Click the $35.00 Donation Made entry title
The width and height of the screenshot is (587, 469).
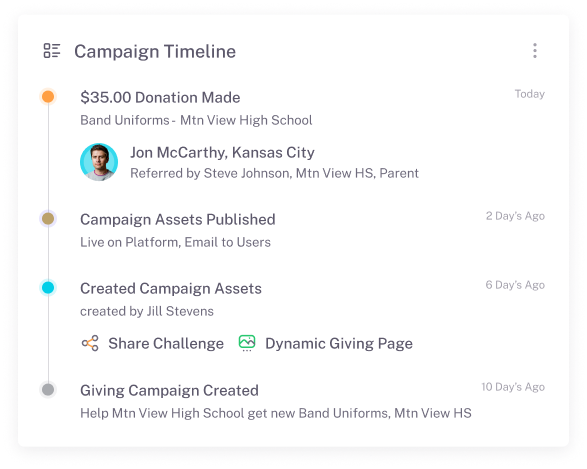[x=160, y=97]
